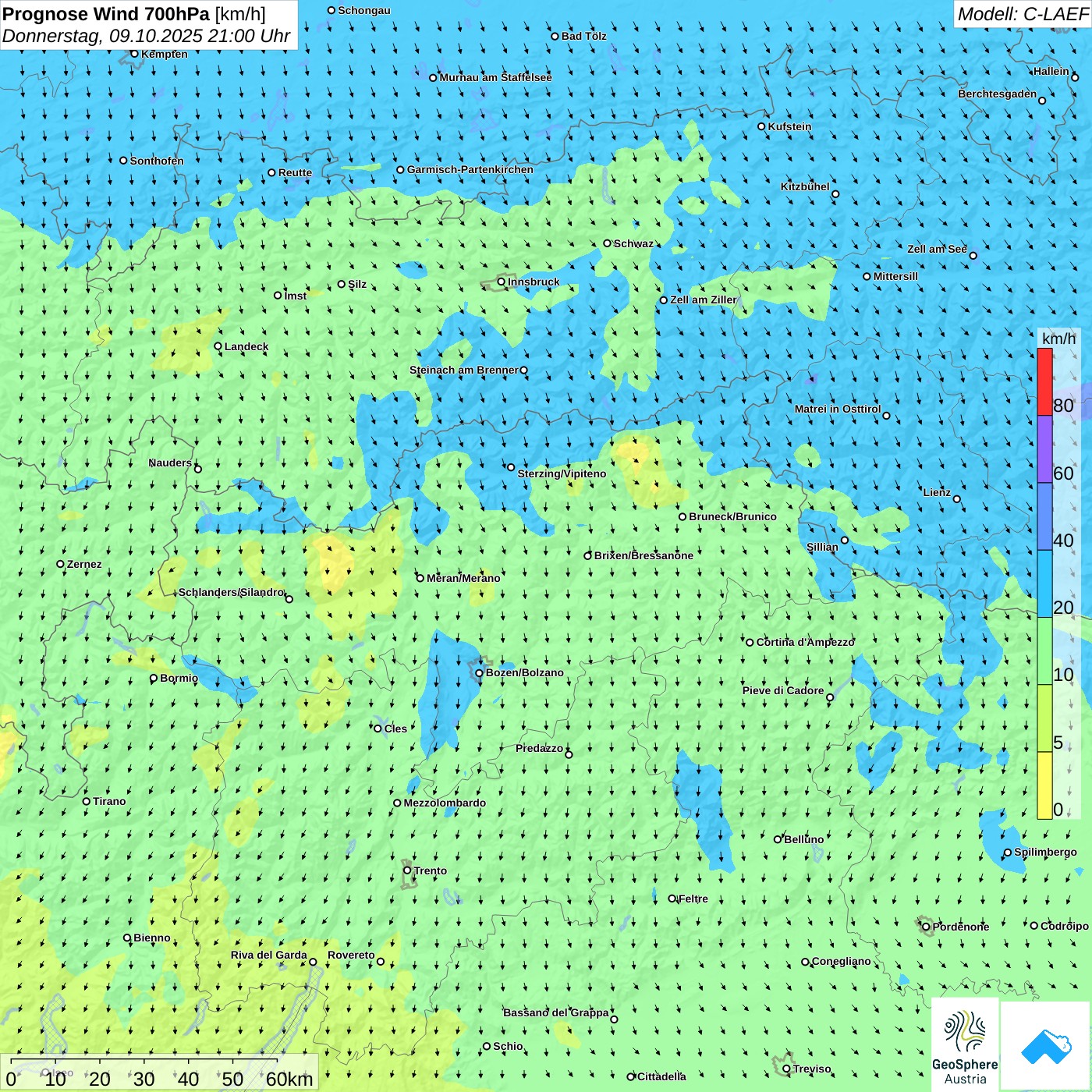The height and width of the screenshot is (1092, 1092).
Task: Select the Belluno town label
Action: (x=803, y=839)
